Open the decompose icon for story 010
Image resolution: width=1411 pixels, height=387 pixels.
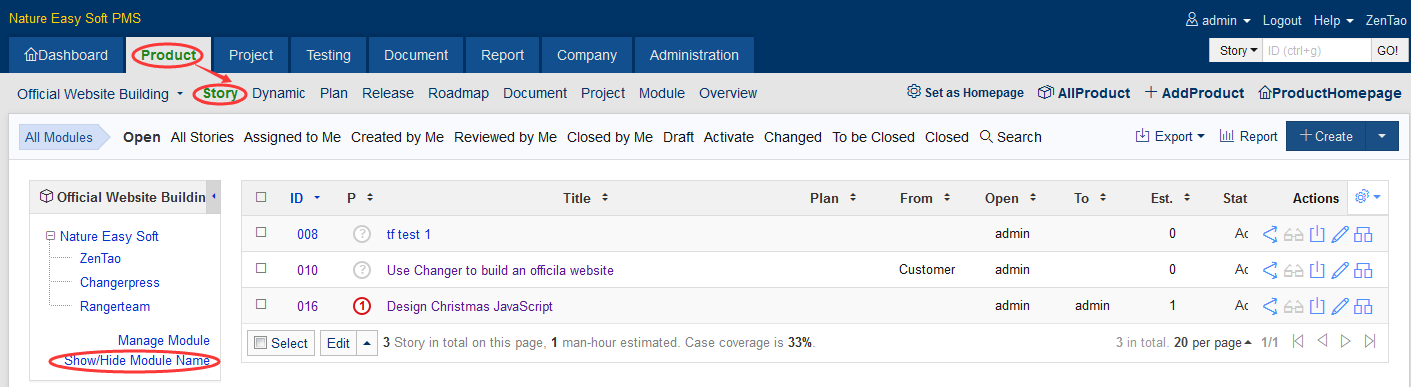tap(1363, 270)
